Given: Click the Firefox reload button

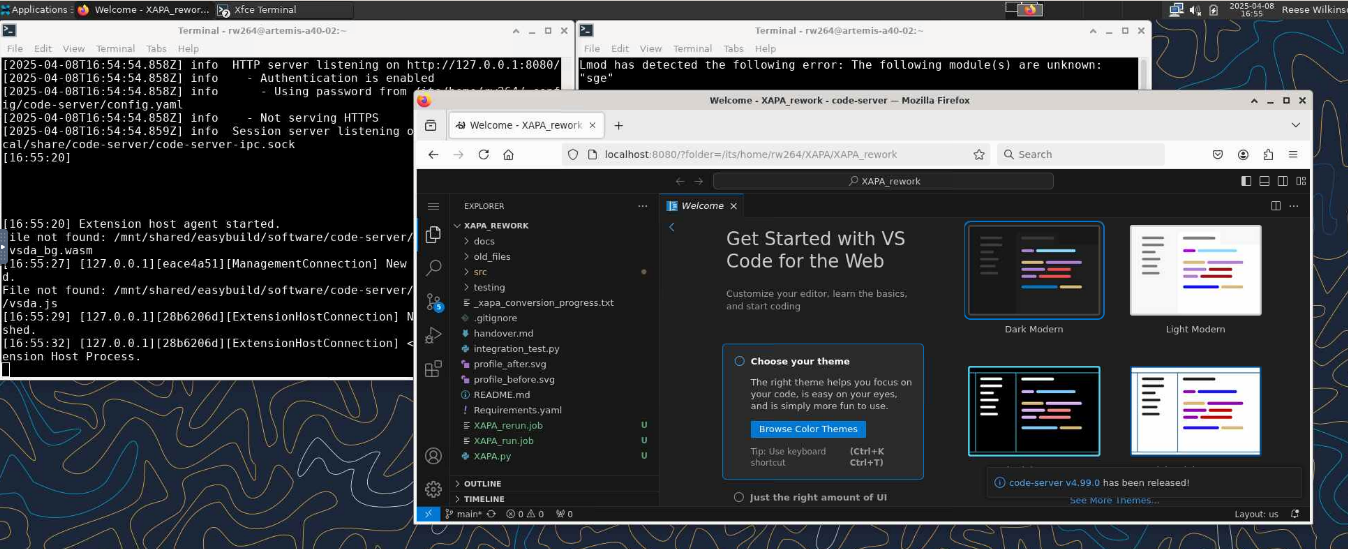Looking at the screenshot, I should 484,155.
